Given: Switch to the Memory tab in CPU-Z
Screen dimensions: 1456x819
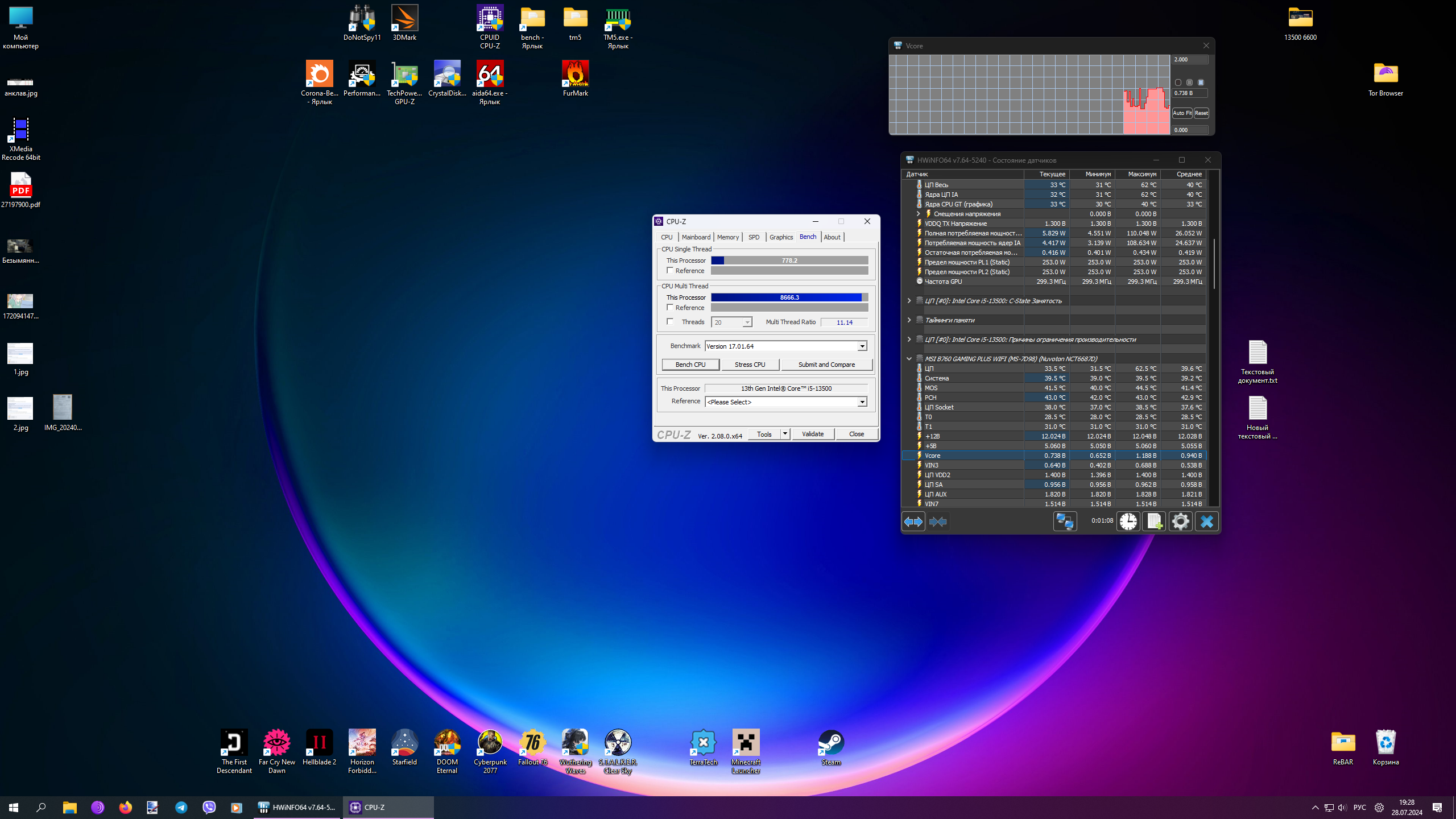Looking at the screenshot, I should (x=727, y=237).
